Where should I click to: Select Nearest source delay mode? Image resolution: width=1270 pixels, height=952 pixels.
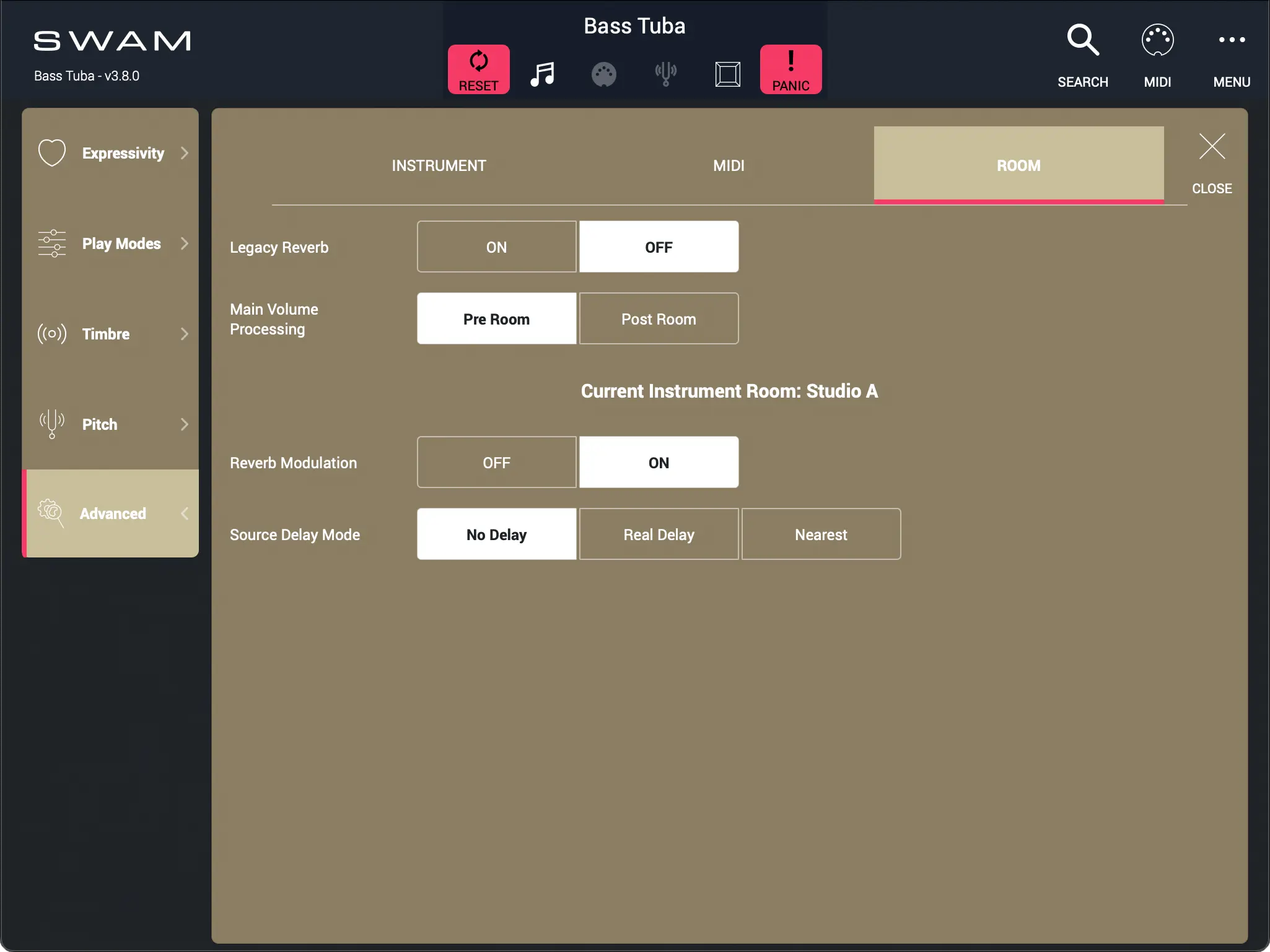[821, 535]
